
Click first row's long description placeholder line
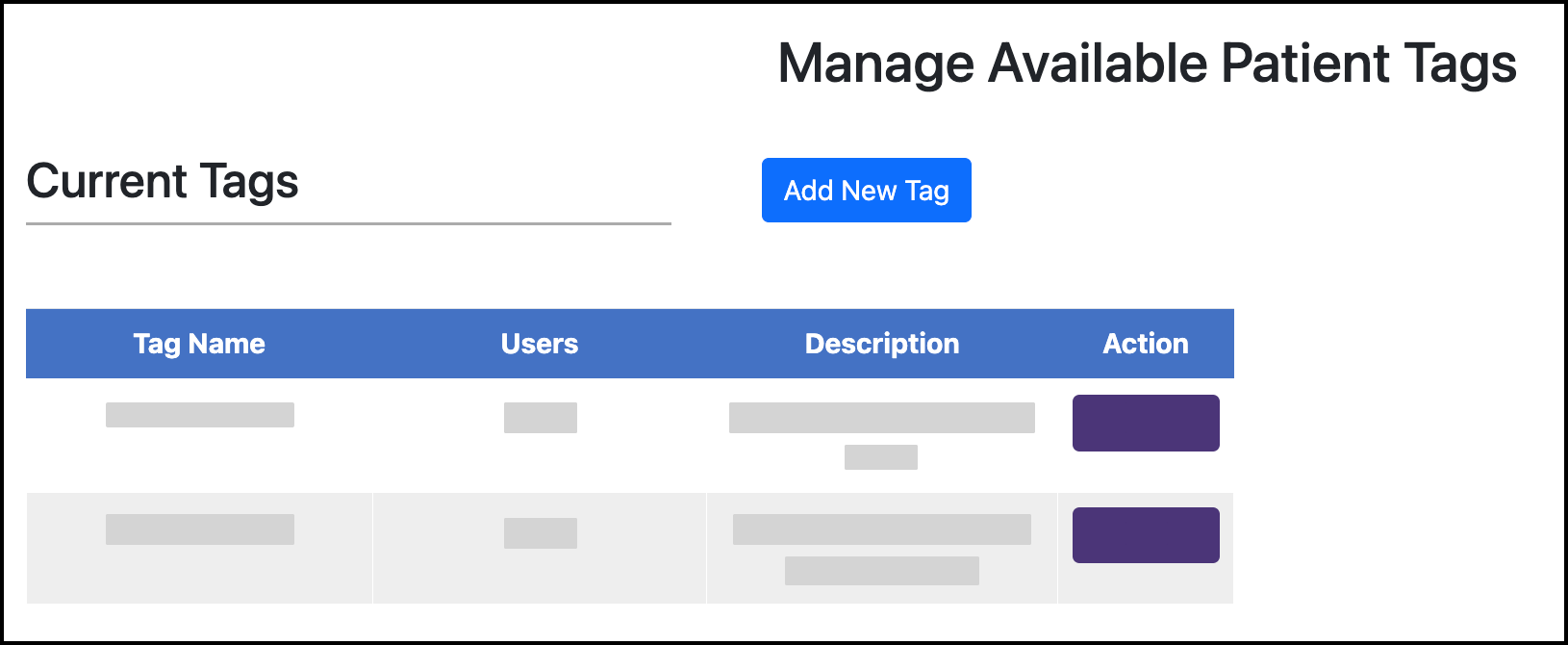pos(881,418)
